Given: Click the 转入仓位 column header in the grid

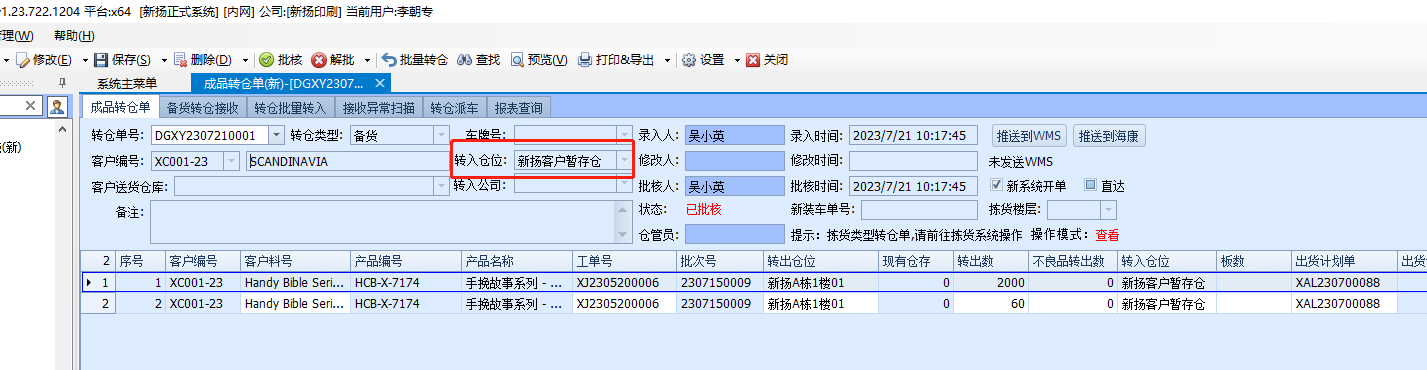Looking at the screenshot, I should point(1166,261).
